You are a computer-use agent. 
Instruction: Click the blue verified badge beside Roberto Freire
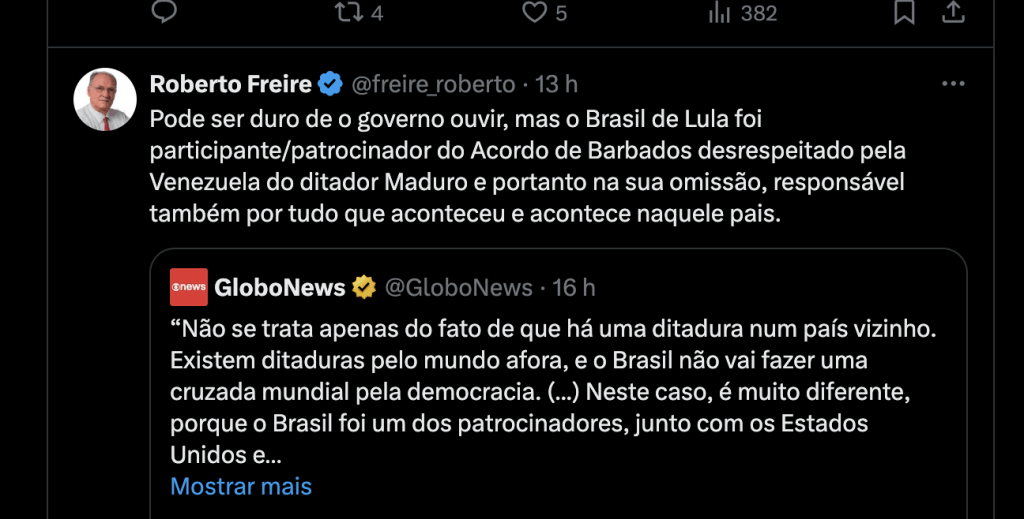point(331,85)
